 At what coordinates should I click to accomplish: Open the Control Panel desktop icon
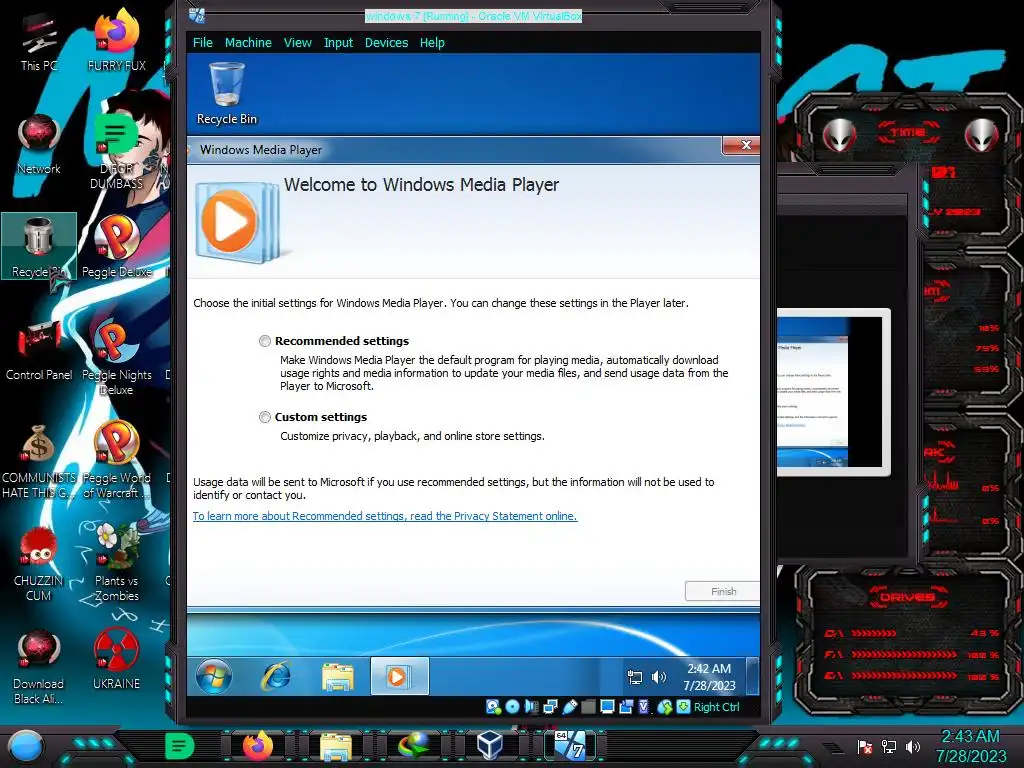pos(39,350)
